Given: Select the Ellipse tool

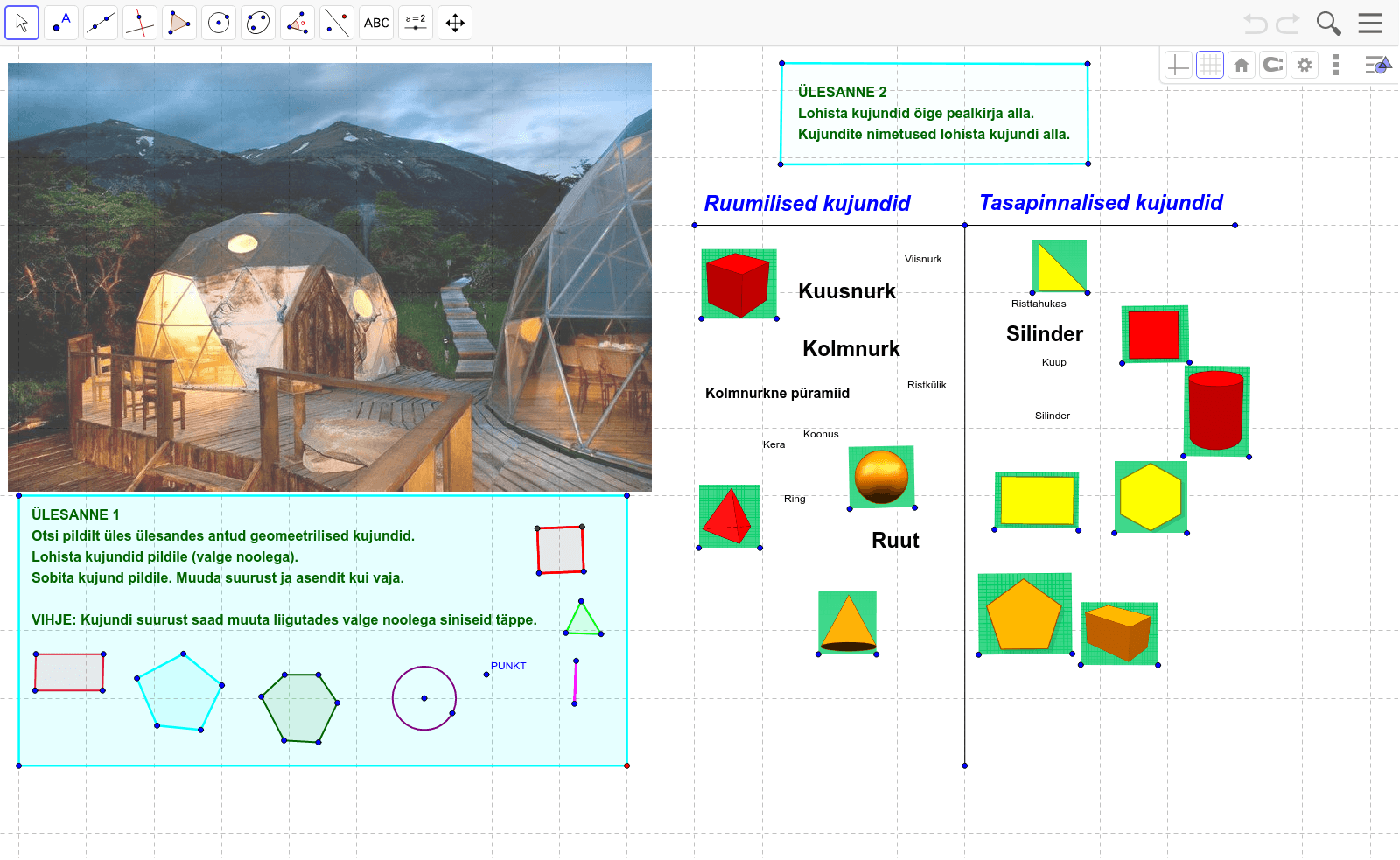Looking at the screenshot, I should pyautogui.click(x=258, y=23).
